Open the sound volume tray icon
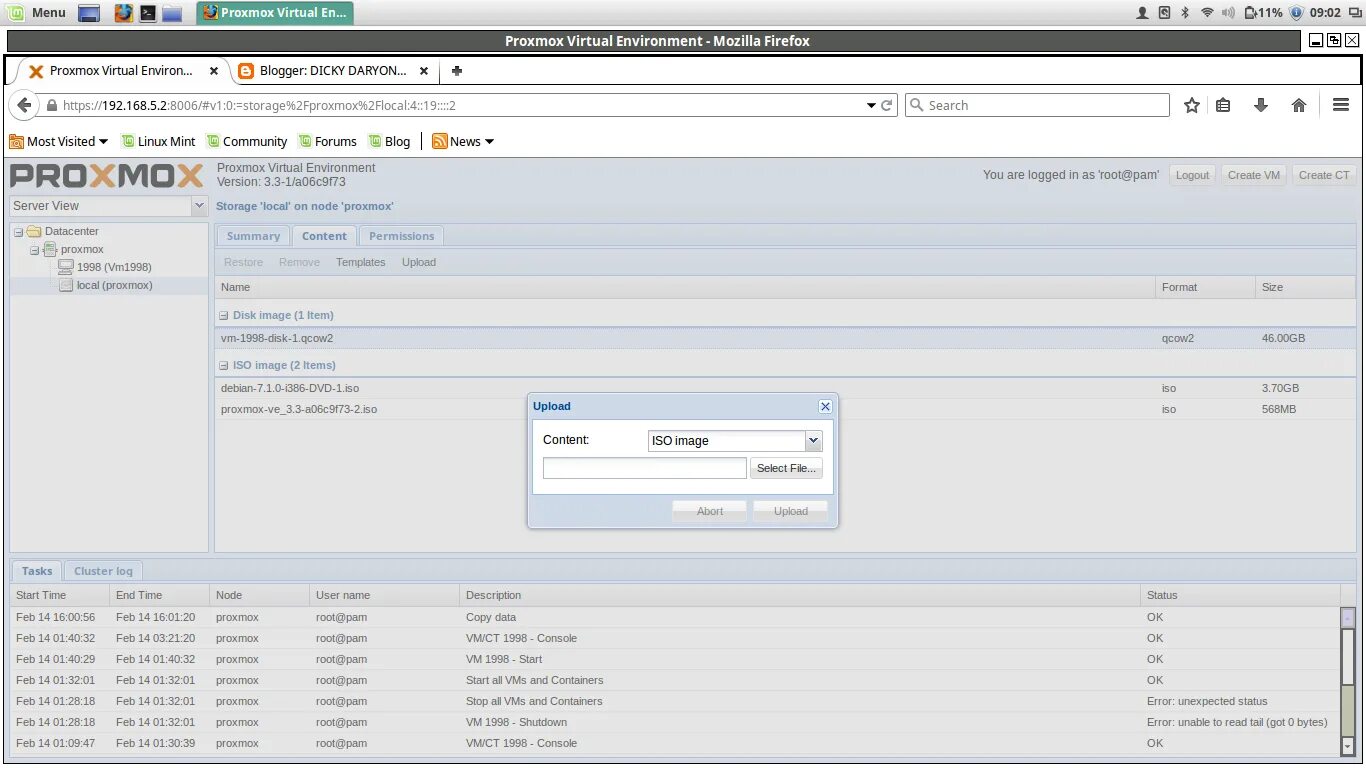Image resolution: width=1366 pixels, height=768 pixels. (x=1228, y=13)
